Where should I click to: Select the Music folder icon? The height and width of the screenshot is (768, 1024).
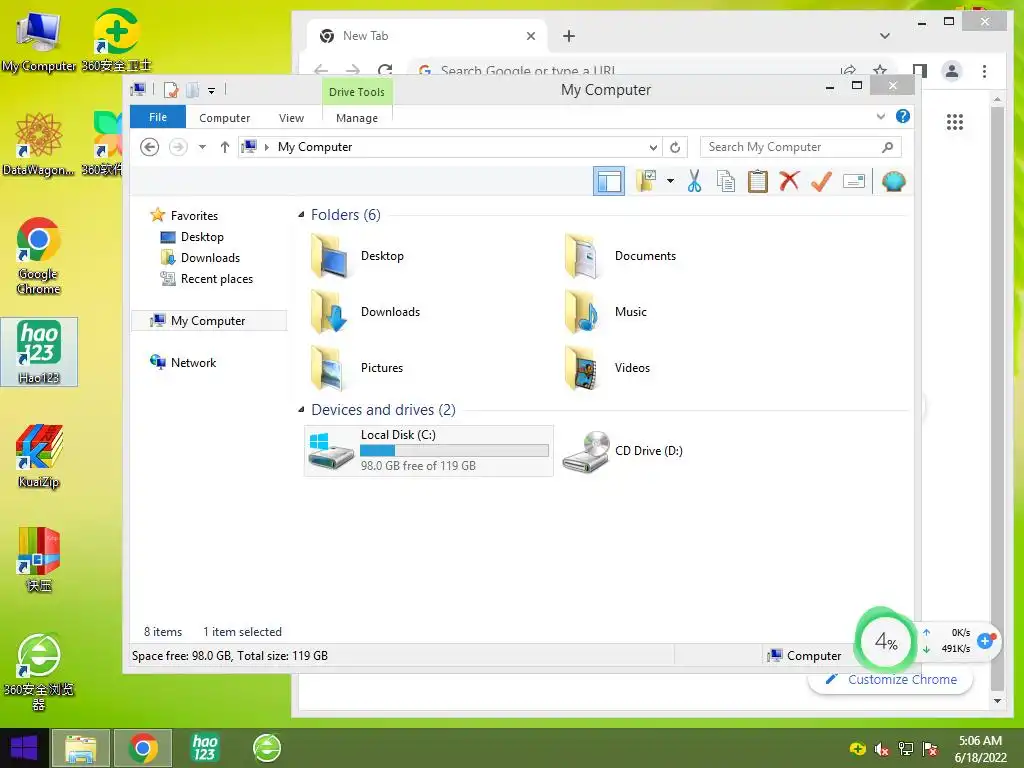click(x=583, y=312)
